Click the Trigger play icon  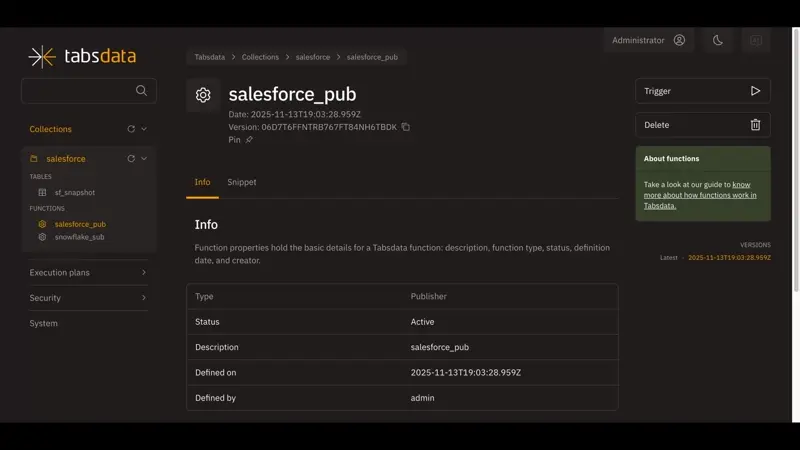click(756, 91)
